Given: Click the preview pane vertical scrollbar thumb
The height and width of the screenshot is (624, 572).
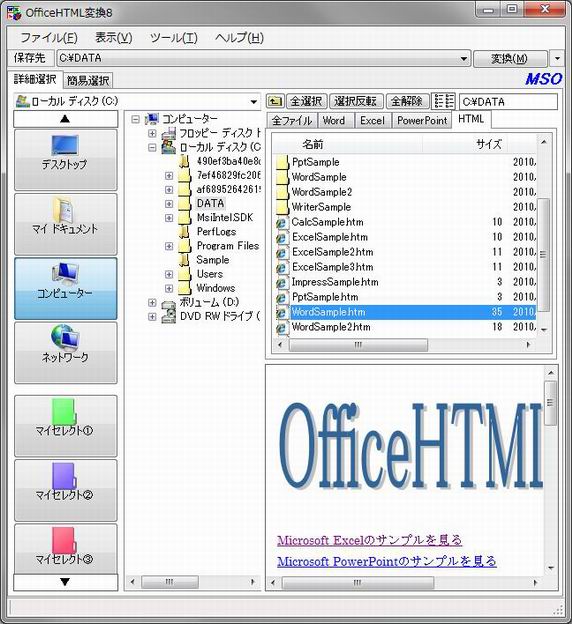Looking at the screenshot, I should click(x=551, y=403).
